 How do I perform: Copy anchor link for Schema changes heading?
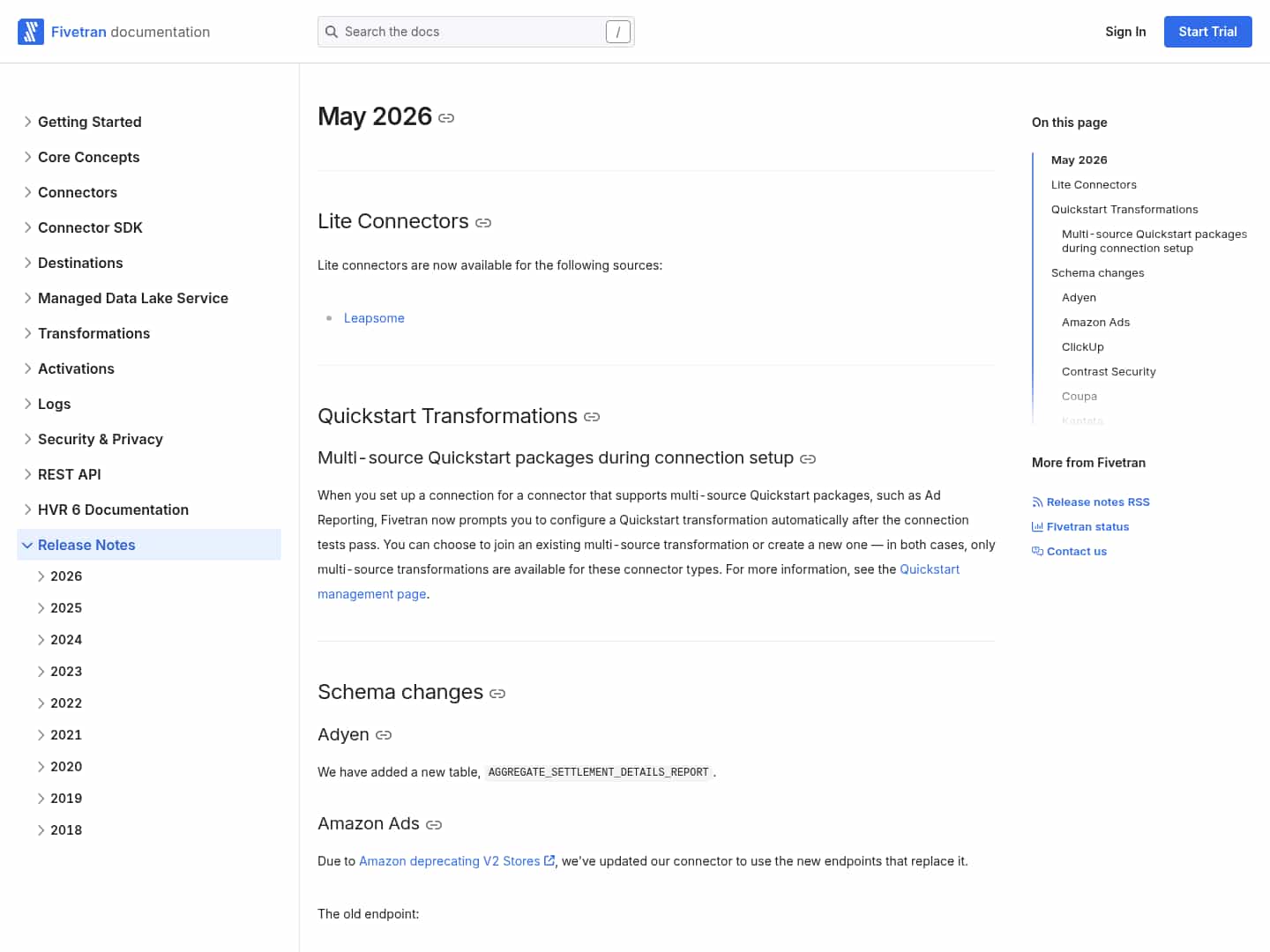(497, 694)
